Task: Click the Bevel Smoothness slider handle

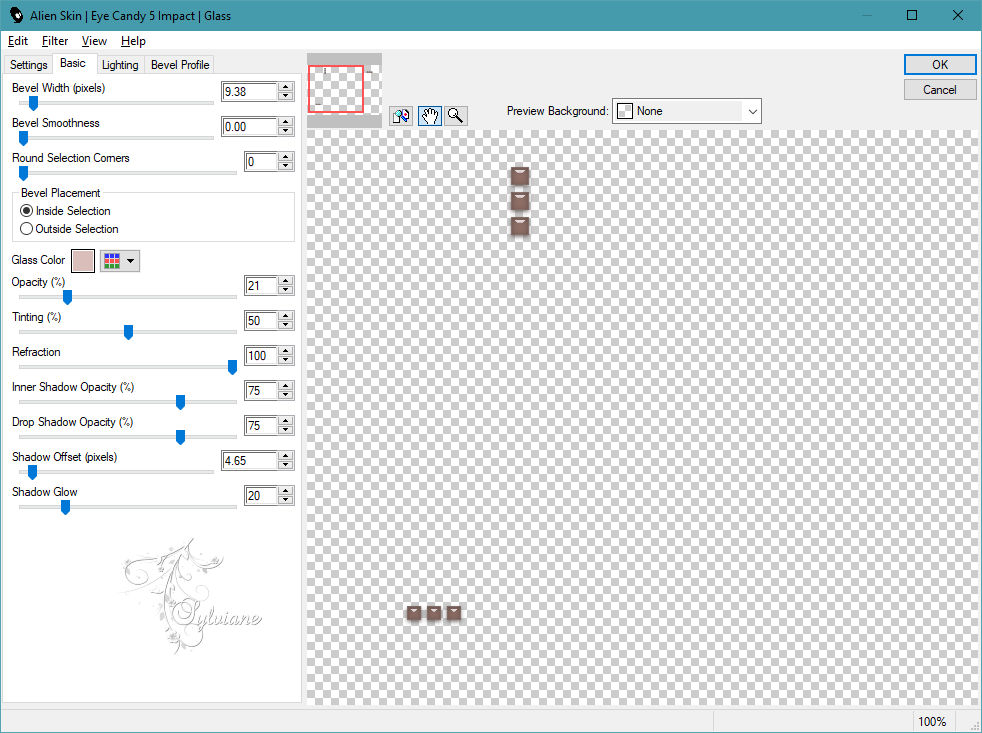Action: 23,138
